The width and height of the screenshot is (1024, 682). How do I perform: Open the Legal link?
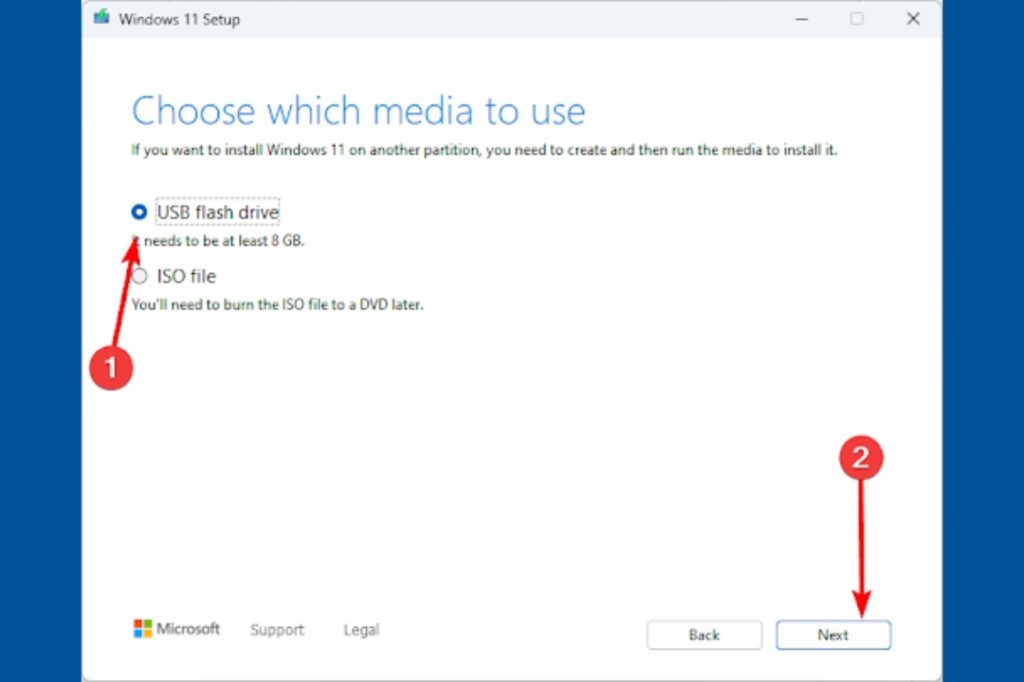coord(361,630)
